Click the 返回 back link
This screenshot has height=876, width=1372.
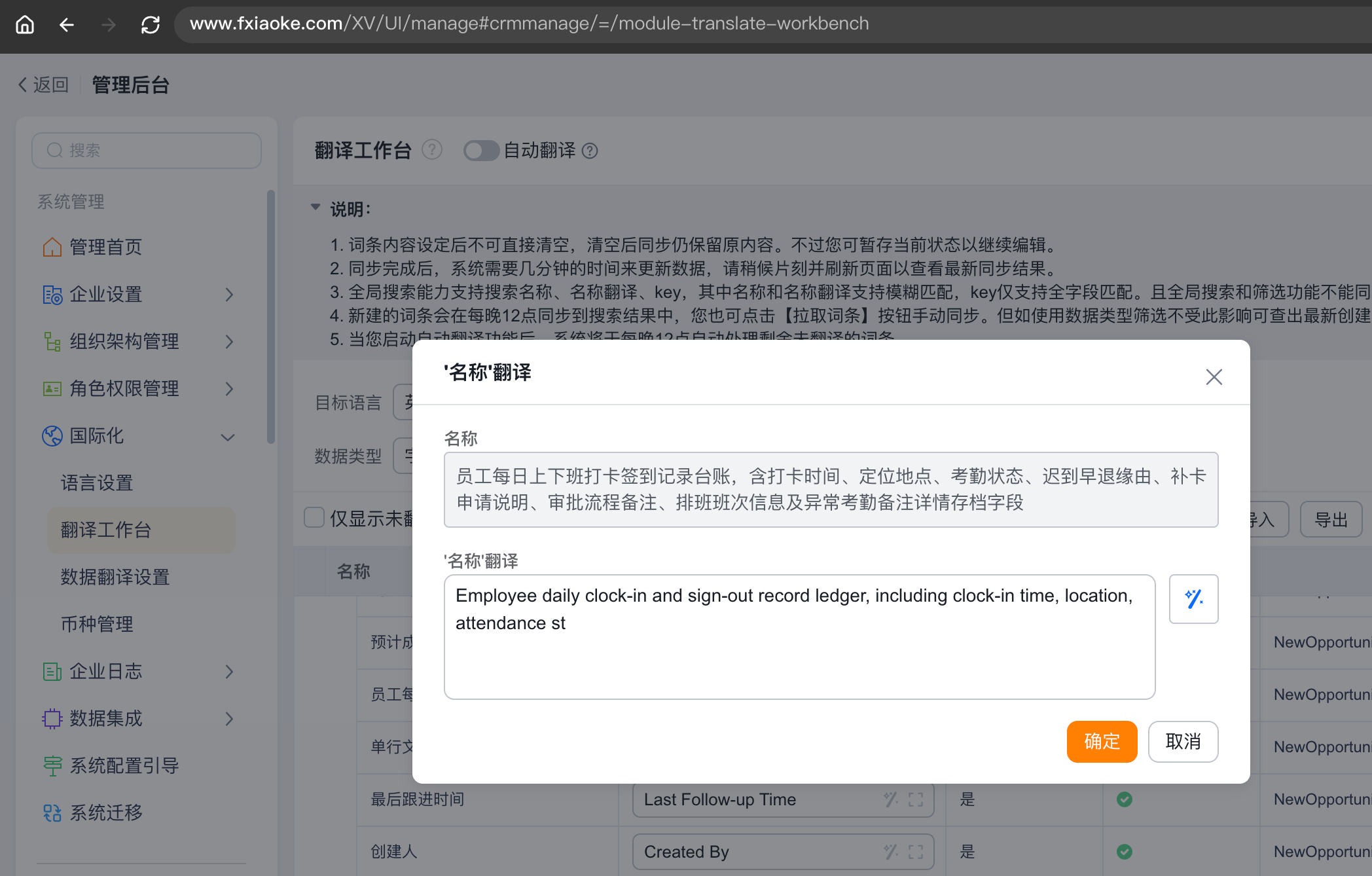pos(43,85)
